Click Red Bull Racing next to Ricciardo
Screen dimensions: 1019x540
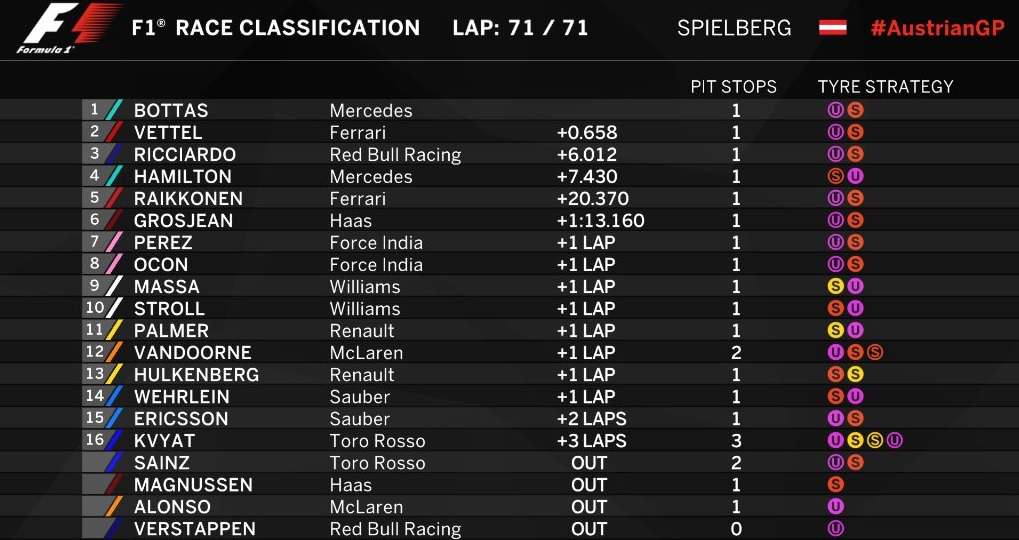pos(395,155)
